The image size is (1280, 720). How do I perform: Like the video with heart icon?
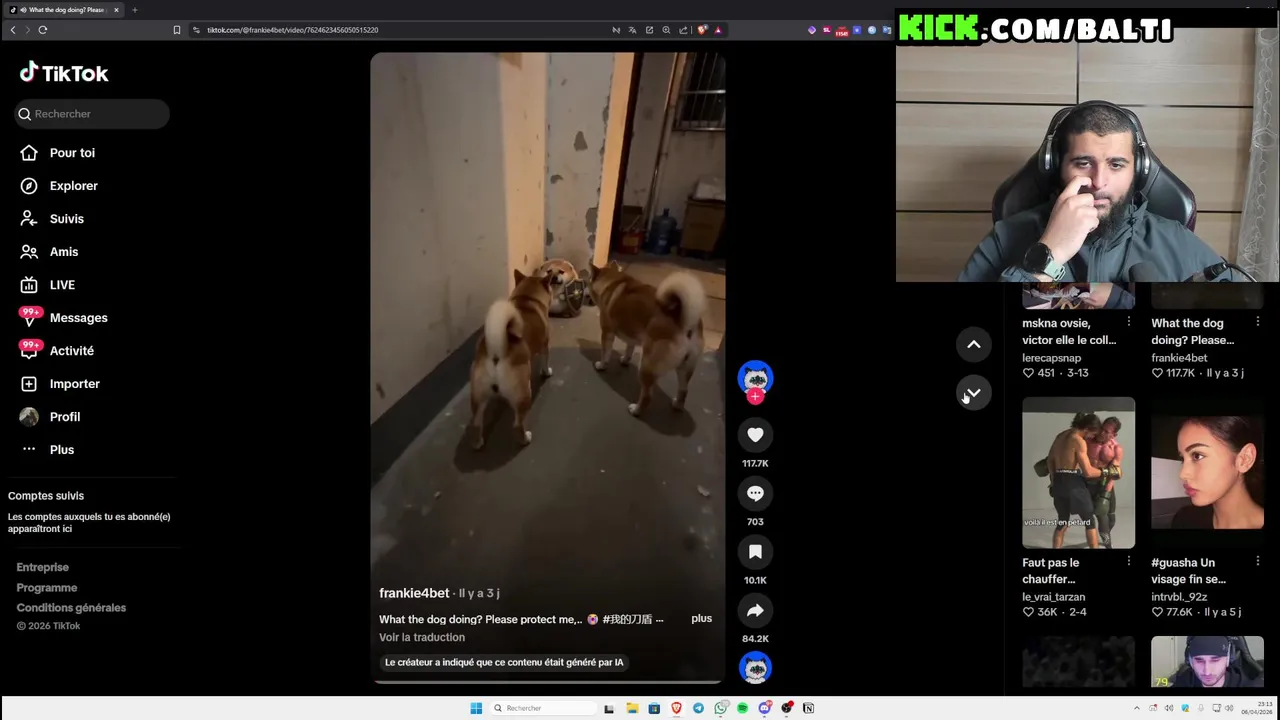(755, 435)
